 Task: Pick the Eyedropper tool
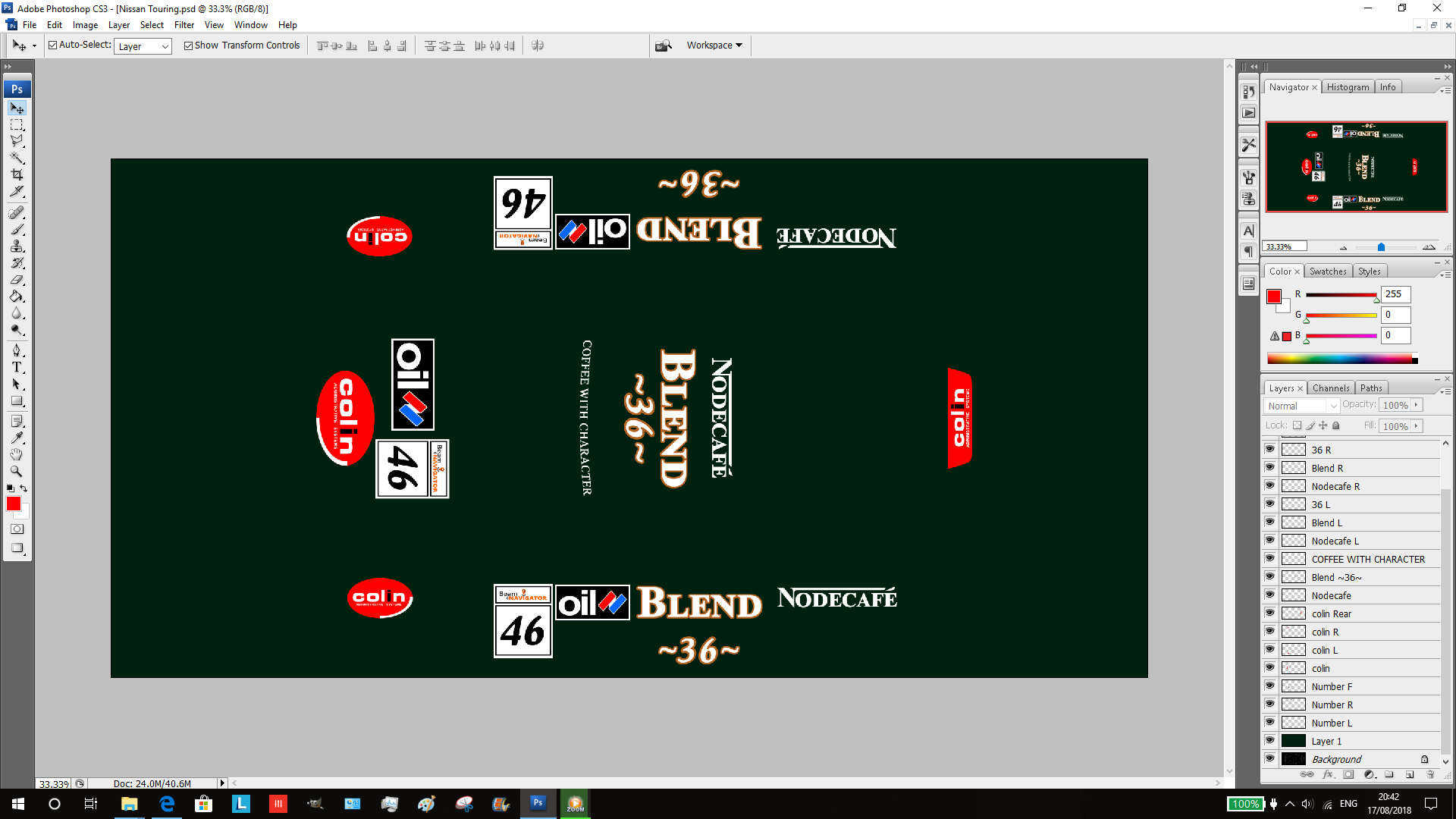click(17, 438)
